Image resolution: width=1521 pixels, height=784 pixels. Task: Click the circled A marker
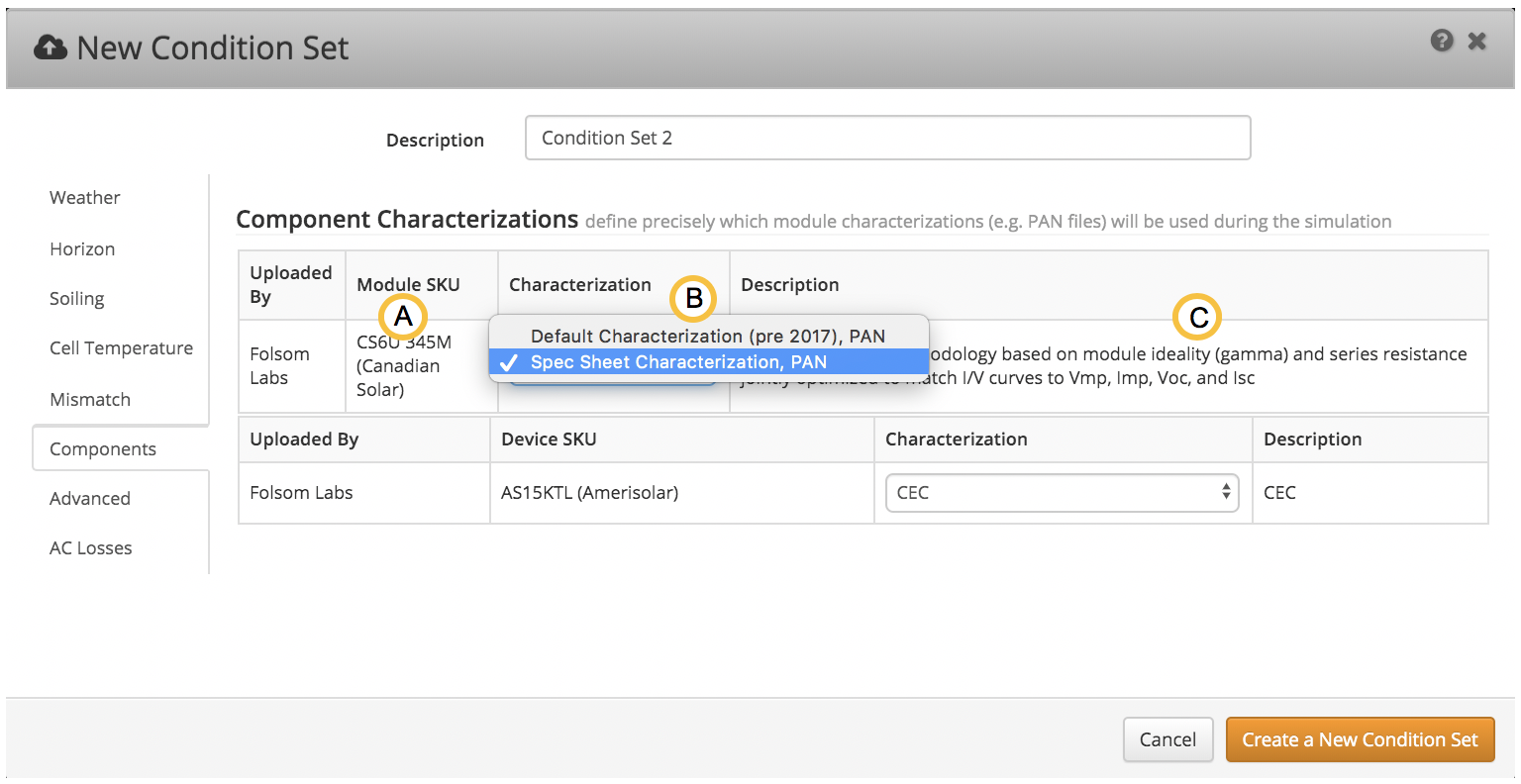click(403, 317)
